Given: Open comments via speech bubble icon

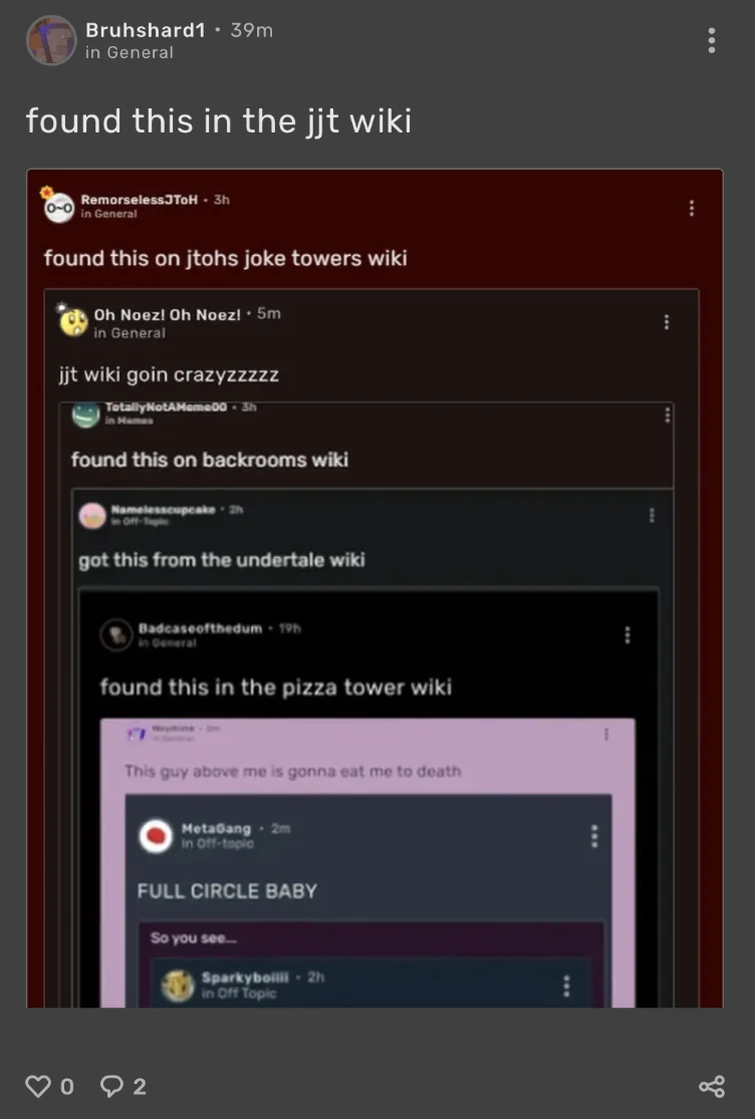Looking at the screenshot, I should 111,1085.
